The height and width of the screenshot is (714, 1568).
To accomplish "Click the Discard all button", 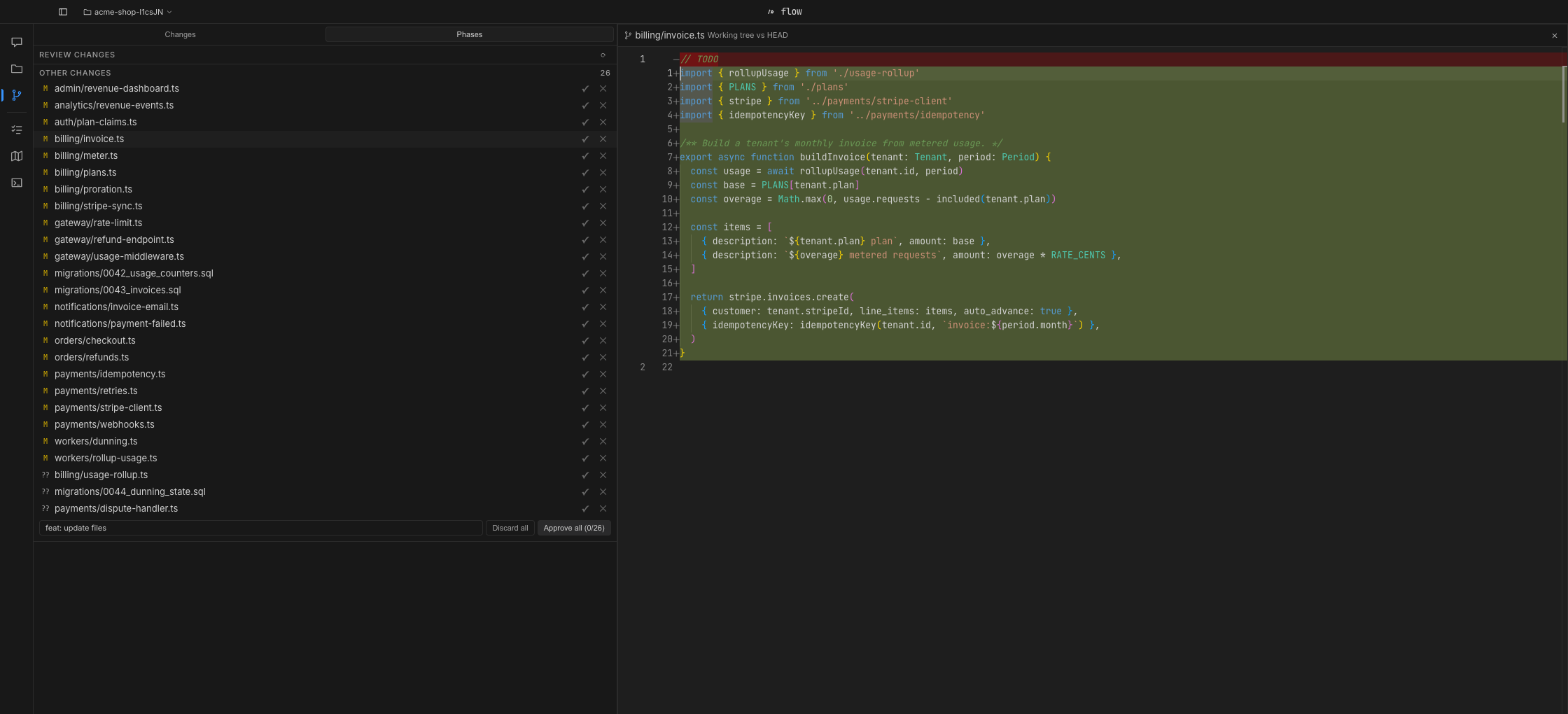I will [x=510, y=528].
